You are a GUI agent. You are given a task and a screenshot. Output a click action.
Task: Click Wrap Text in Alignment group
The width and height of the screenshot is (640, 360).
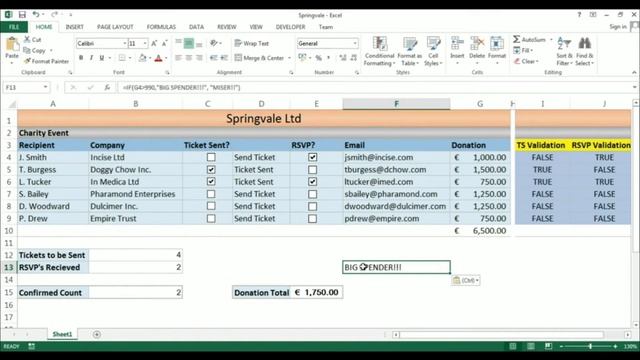click(252, 43)
